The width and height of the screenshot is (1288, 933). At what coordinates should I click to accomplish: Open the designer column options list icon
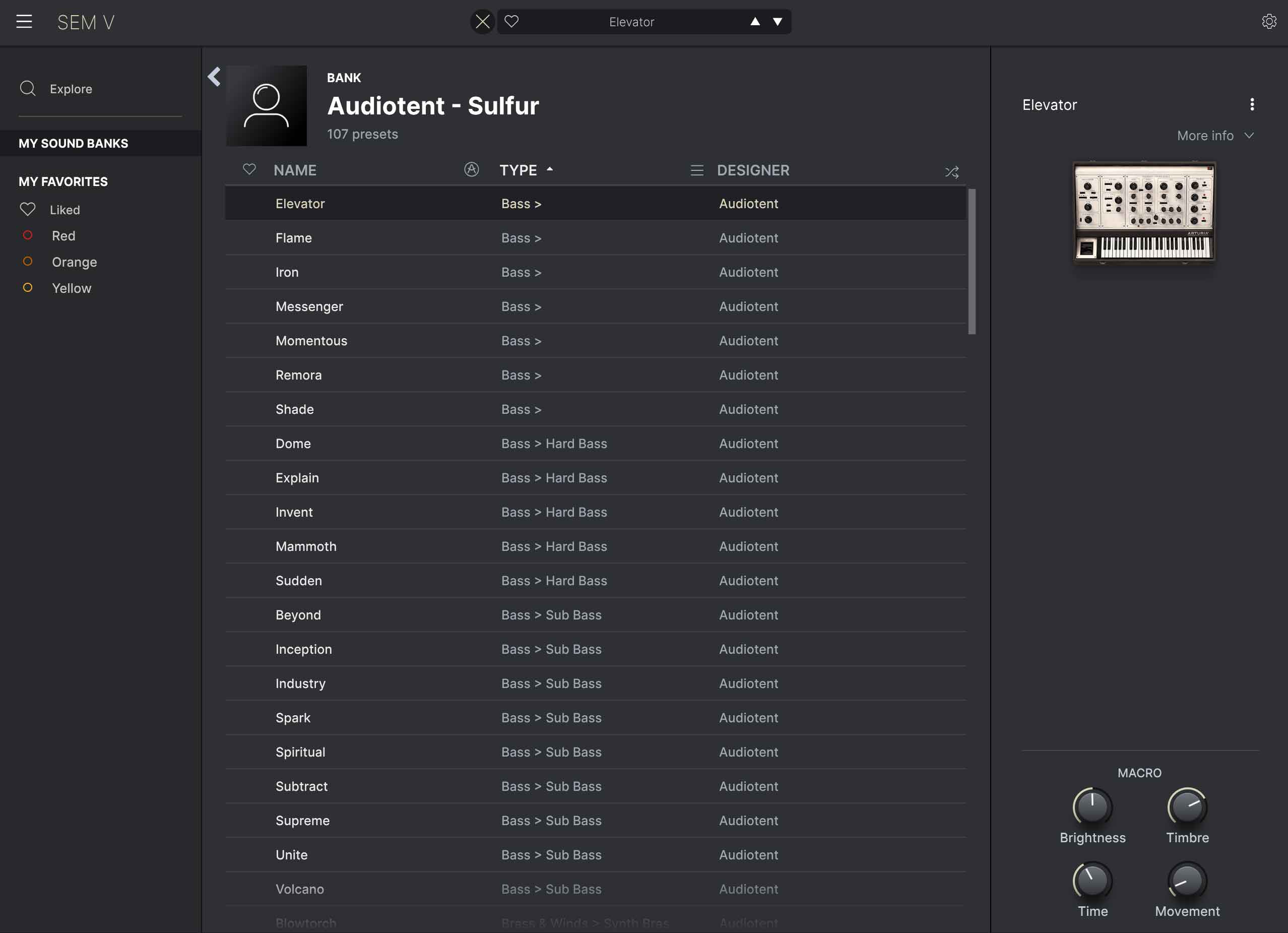point(696,170)
